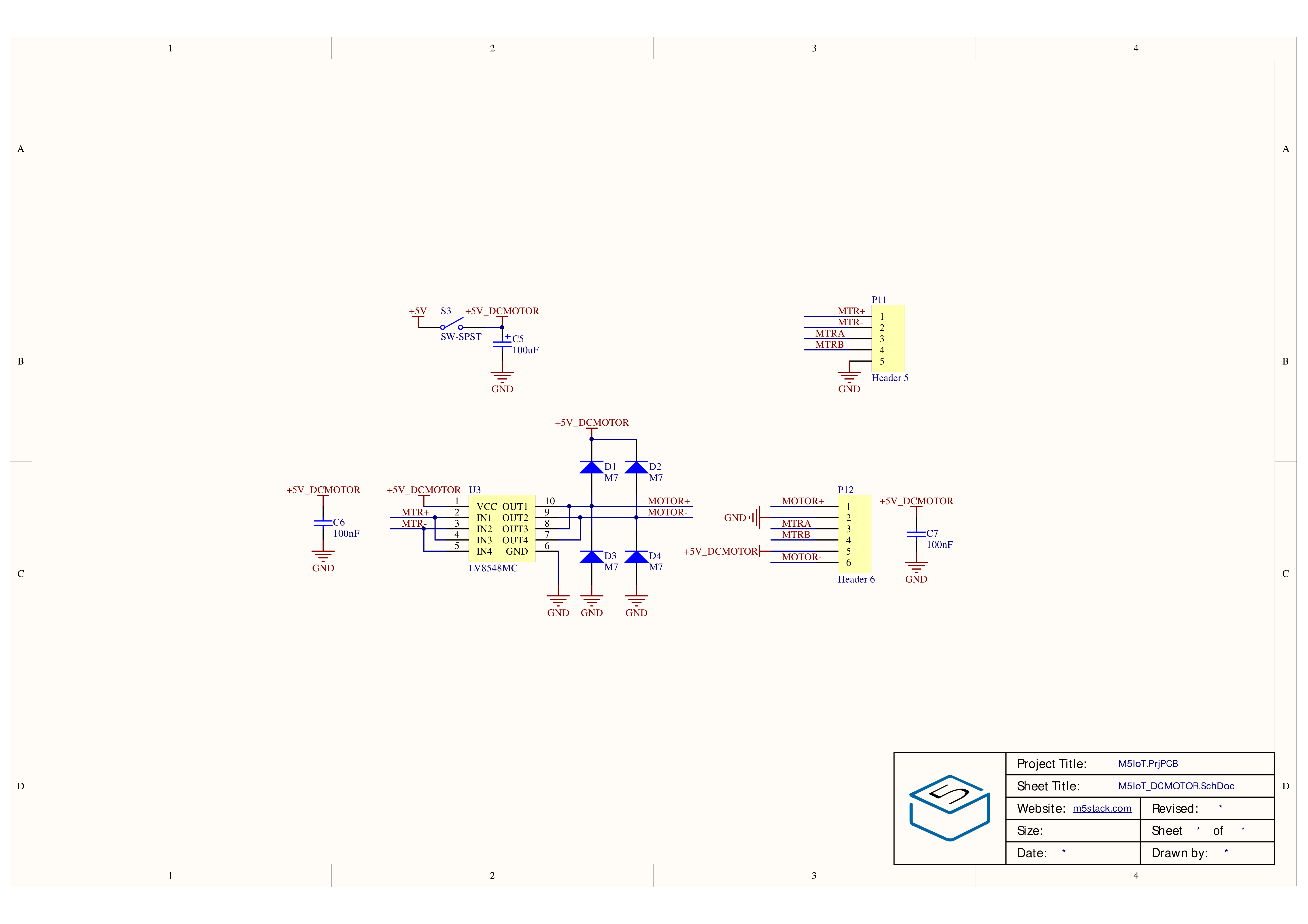
Task: Click the D2 diode symbol
Action: [636, 468]
